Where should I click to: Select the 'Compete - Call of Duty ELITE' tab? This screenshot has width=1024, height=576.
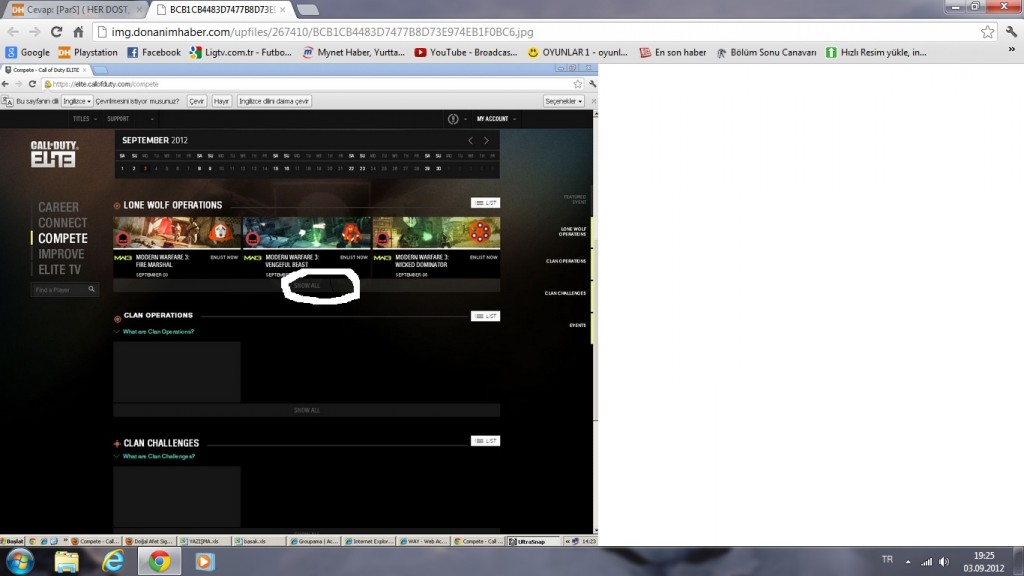46,70
